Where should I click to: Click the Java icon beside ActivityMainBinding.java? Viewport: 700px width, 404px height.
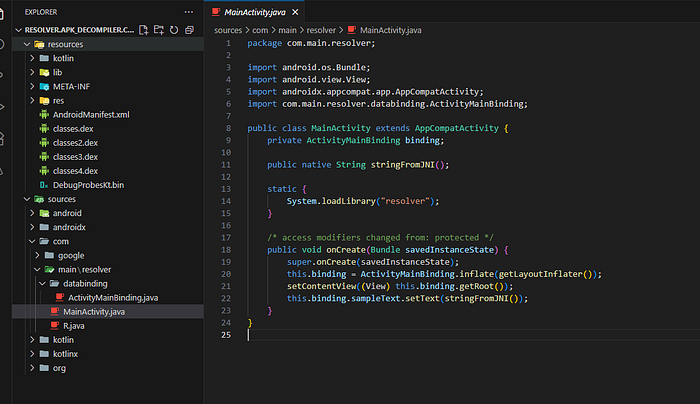(x=59, y=297)
